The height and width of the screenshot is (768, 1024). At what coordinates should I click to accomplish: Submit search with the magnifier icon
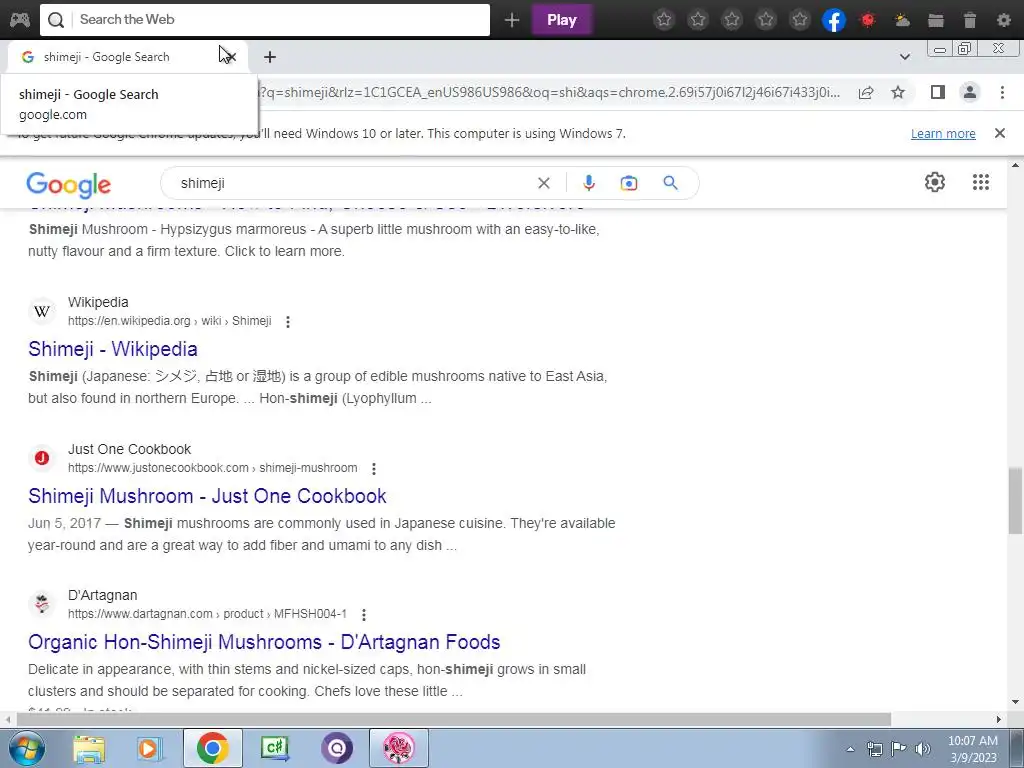[x=670, y=183]
